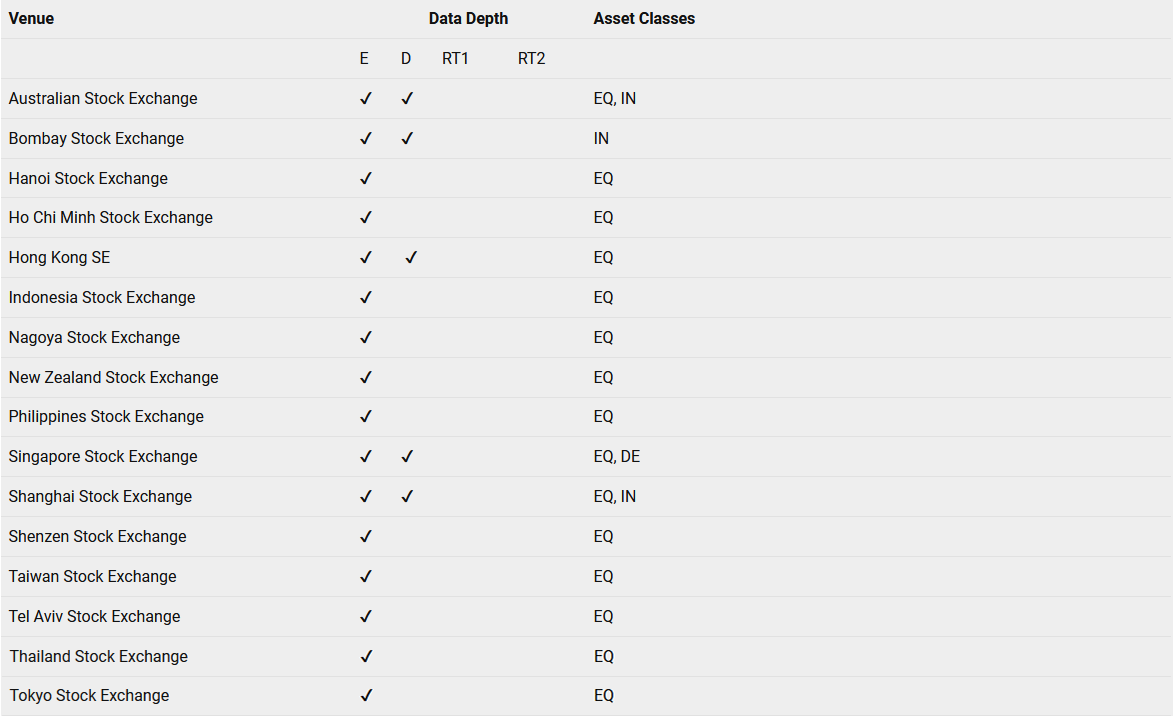1173x716 pixels.
Task: Click the RT2 sub-header
Action: 531,58
